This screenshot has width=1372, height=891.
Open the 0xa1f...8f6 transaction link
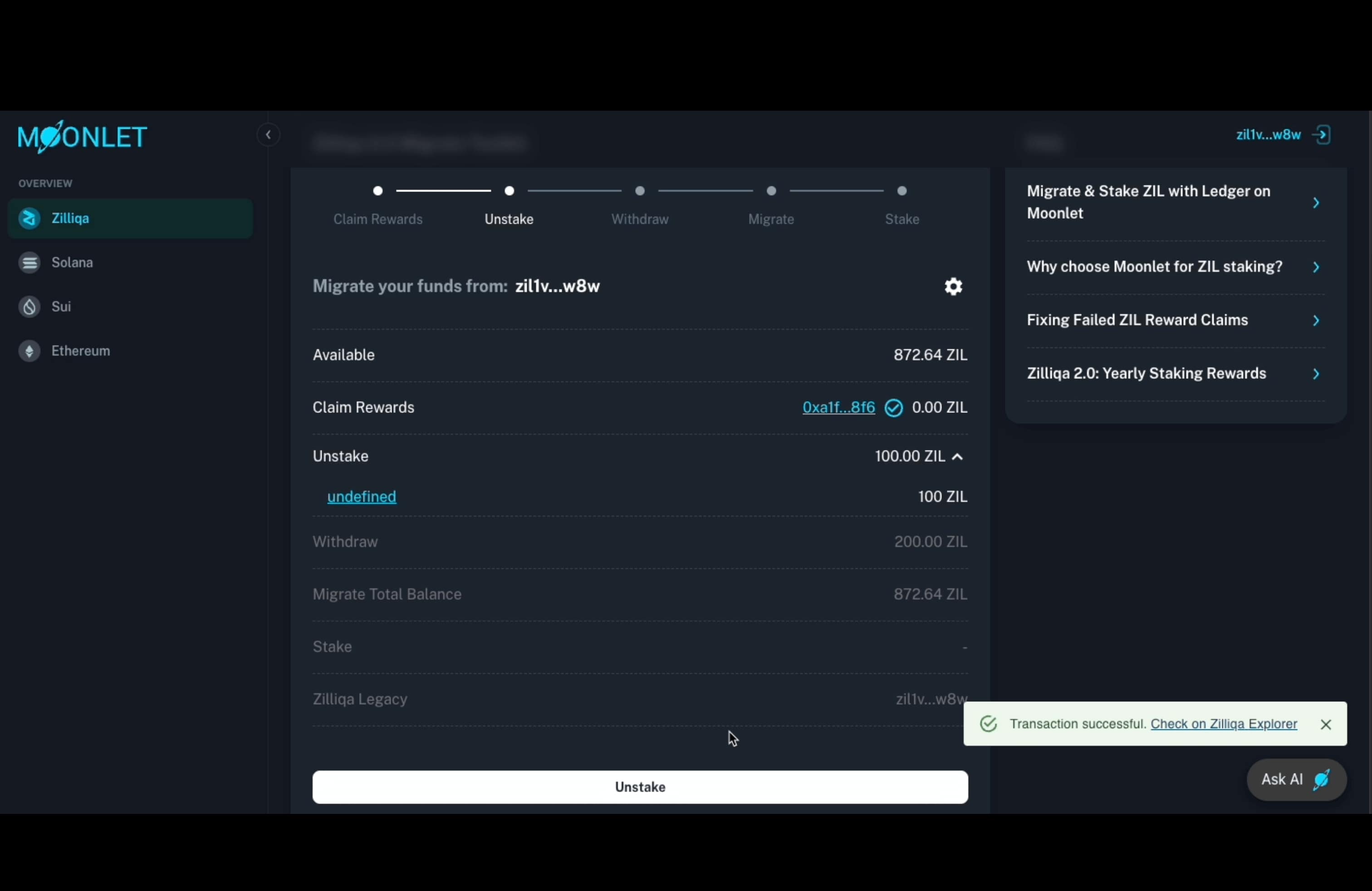pyautogui.click(x=839, y=408)
